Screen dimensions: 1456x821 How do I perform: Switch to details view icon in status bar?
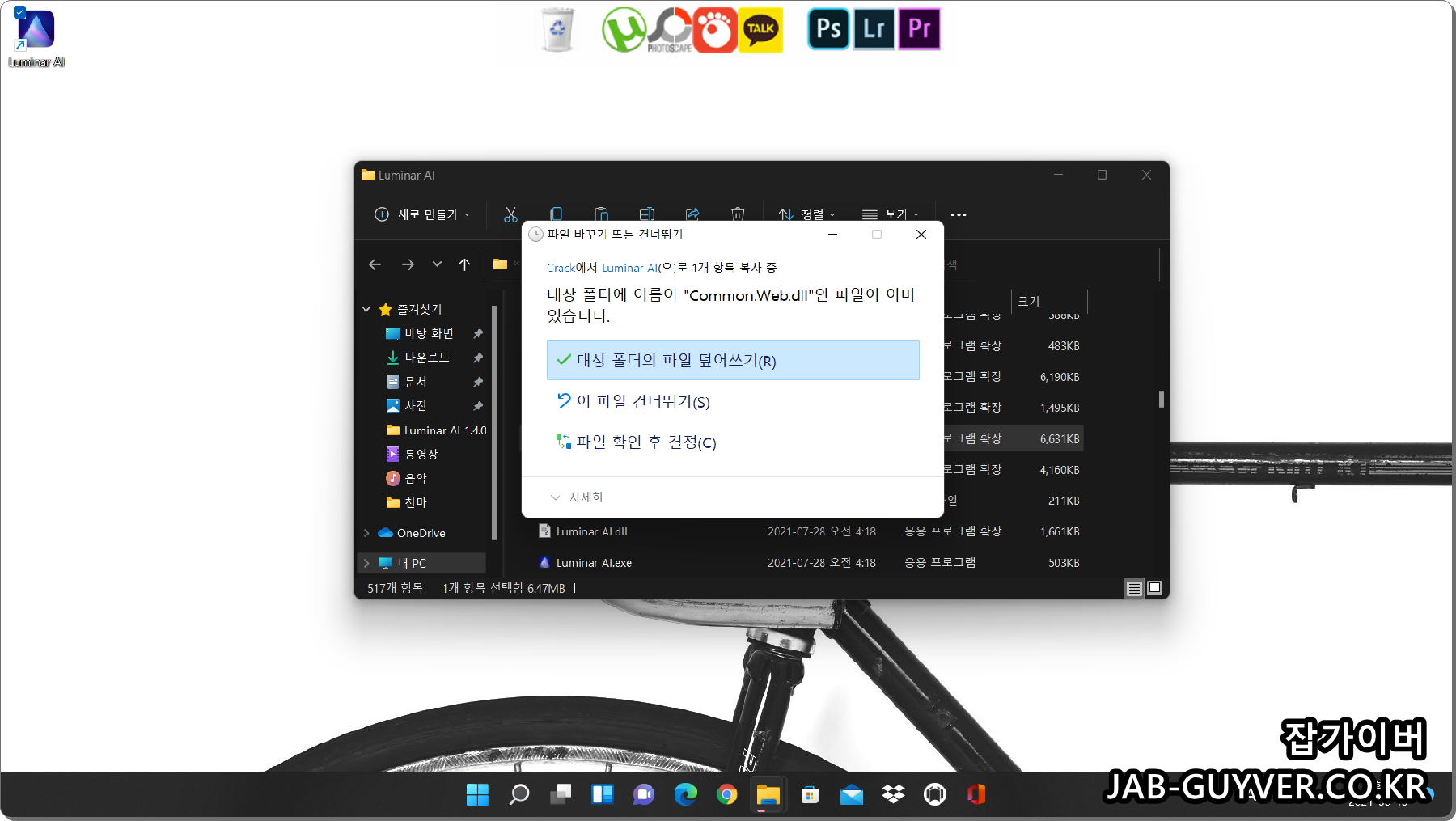(x=1134, y=588)
